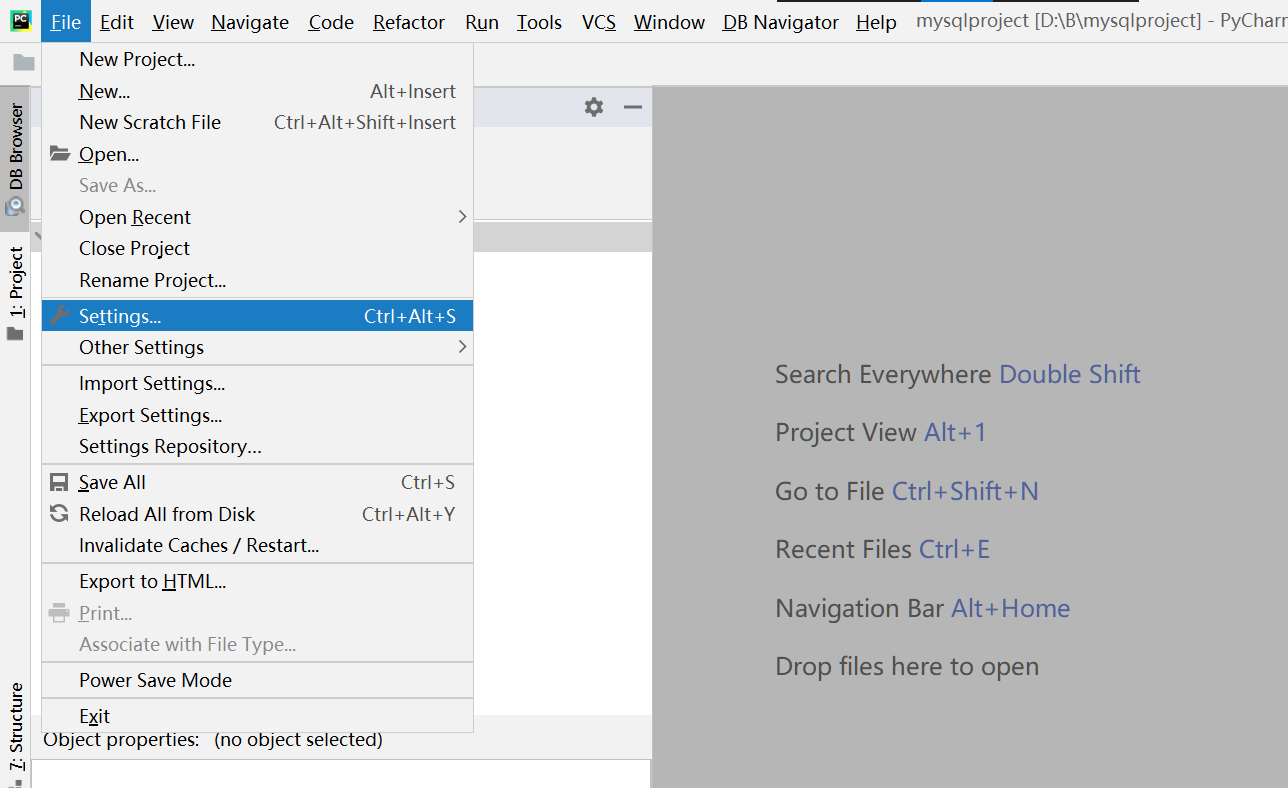The width and height of the screenshot is (1288, 788).
Task: Click the Reload All from Disk refresh icon
Action: click(x=58, y=513)
